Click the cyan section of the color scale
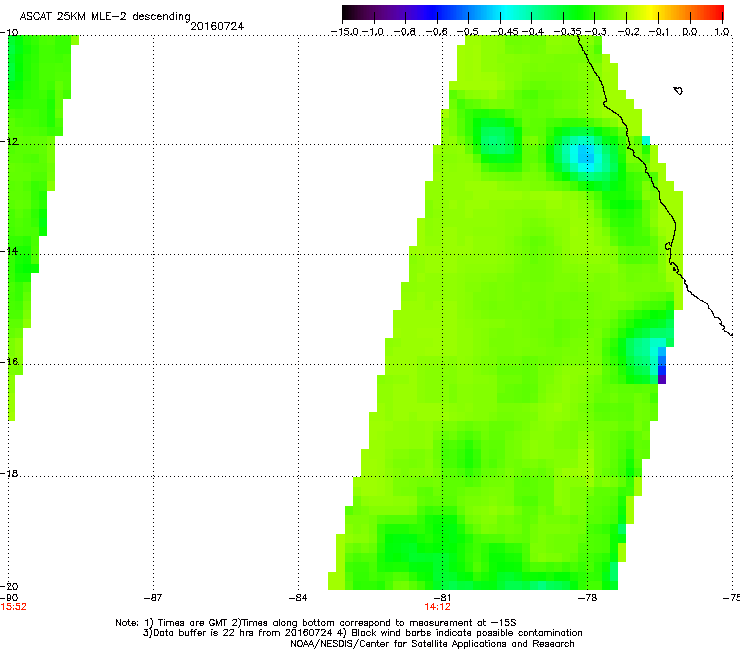This screenshot has height=650, width=740. coord(507,13)
